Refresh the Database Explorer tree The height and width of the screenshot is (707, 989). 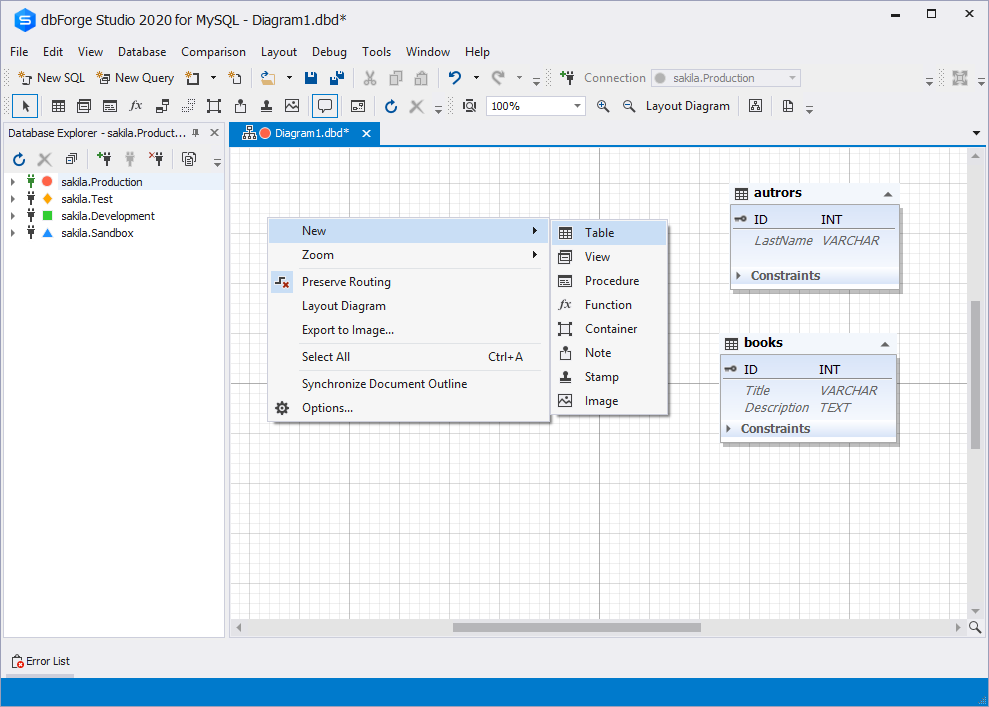tap(18, 158)
